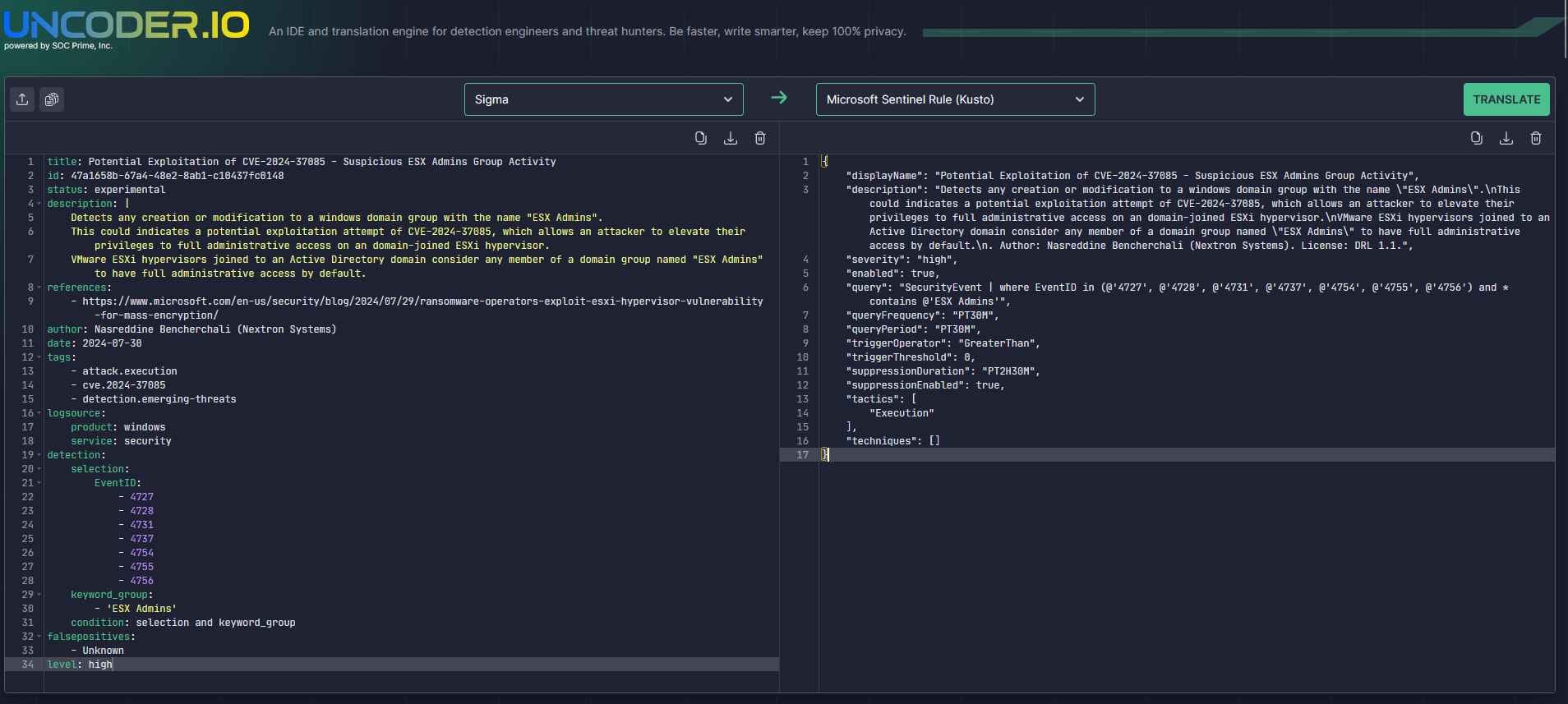Click the author Nasreddine Bencherchali text
The image size is (1568, 704).
pyautogui.click(x=215, y=329)
